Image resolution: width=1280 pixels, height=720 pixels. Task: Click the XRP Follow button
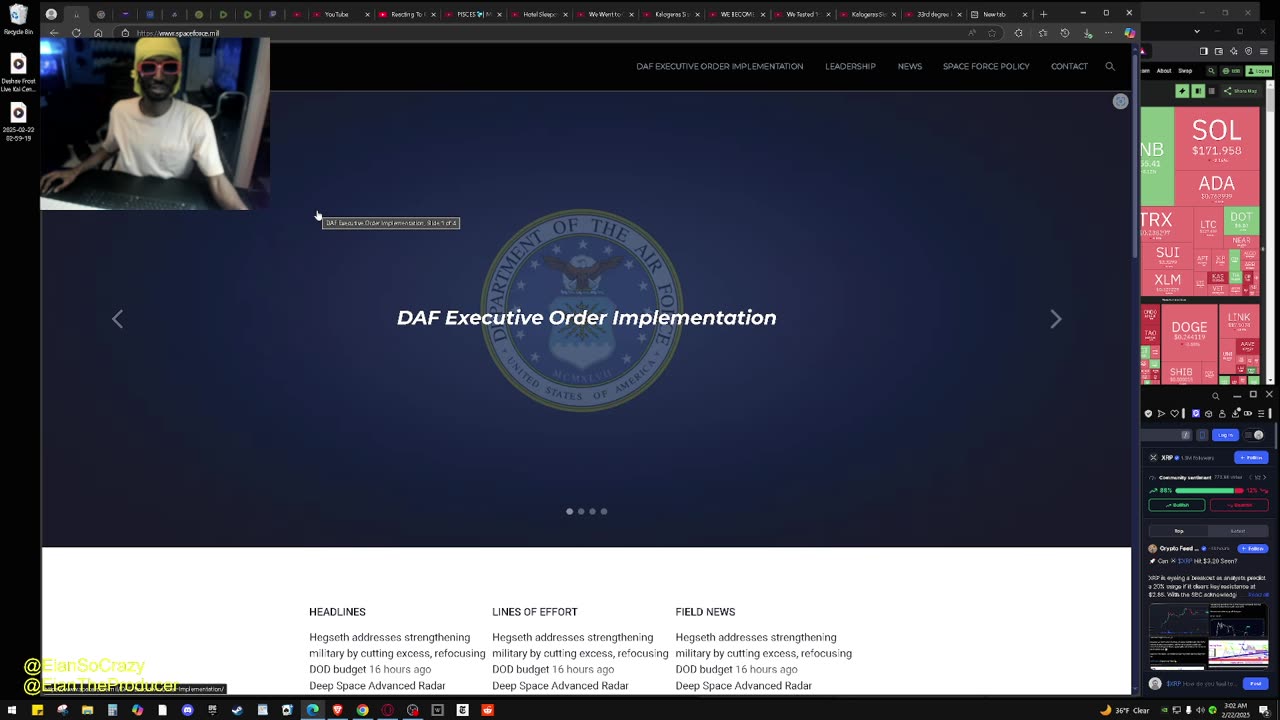[1251, 457]
